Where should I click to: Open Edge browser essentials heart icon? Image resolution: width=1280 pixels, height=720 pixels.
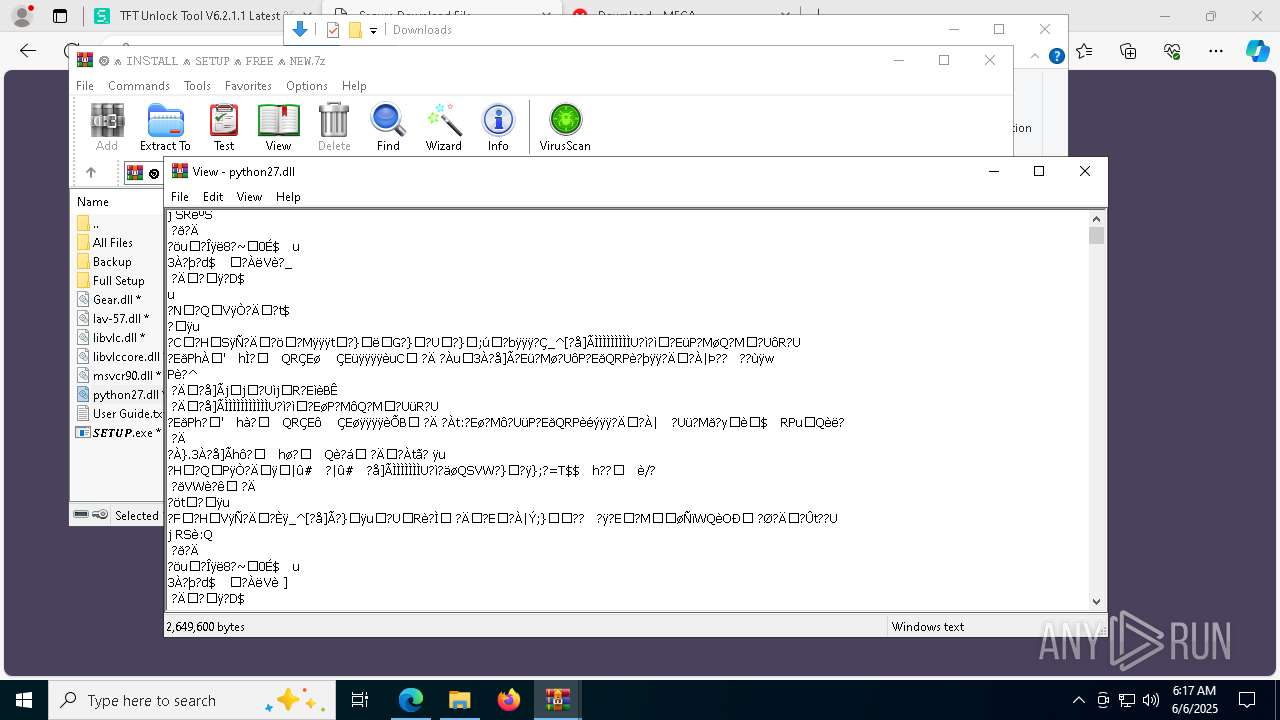click(x=1172, y=51)
